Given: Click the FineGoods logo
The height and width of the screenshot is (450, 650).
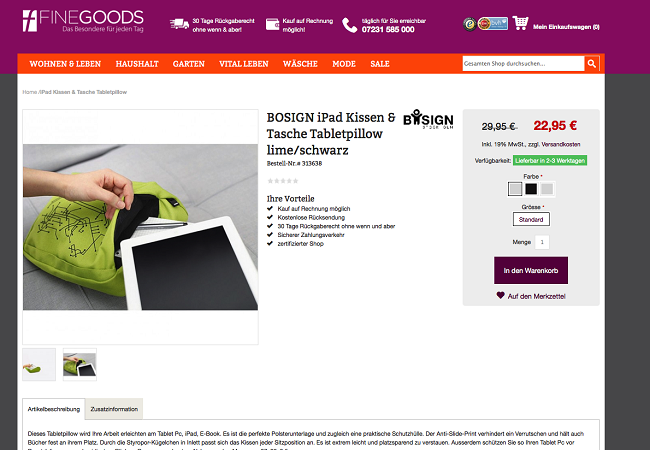Looking at the screenshot, I should (x=83, y=21).
